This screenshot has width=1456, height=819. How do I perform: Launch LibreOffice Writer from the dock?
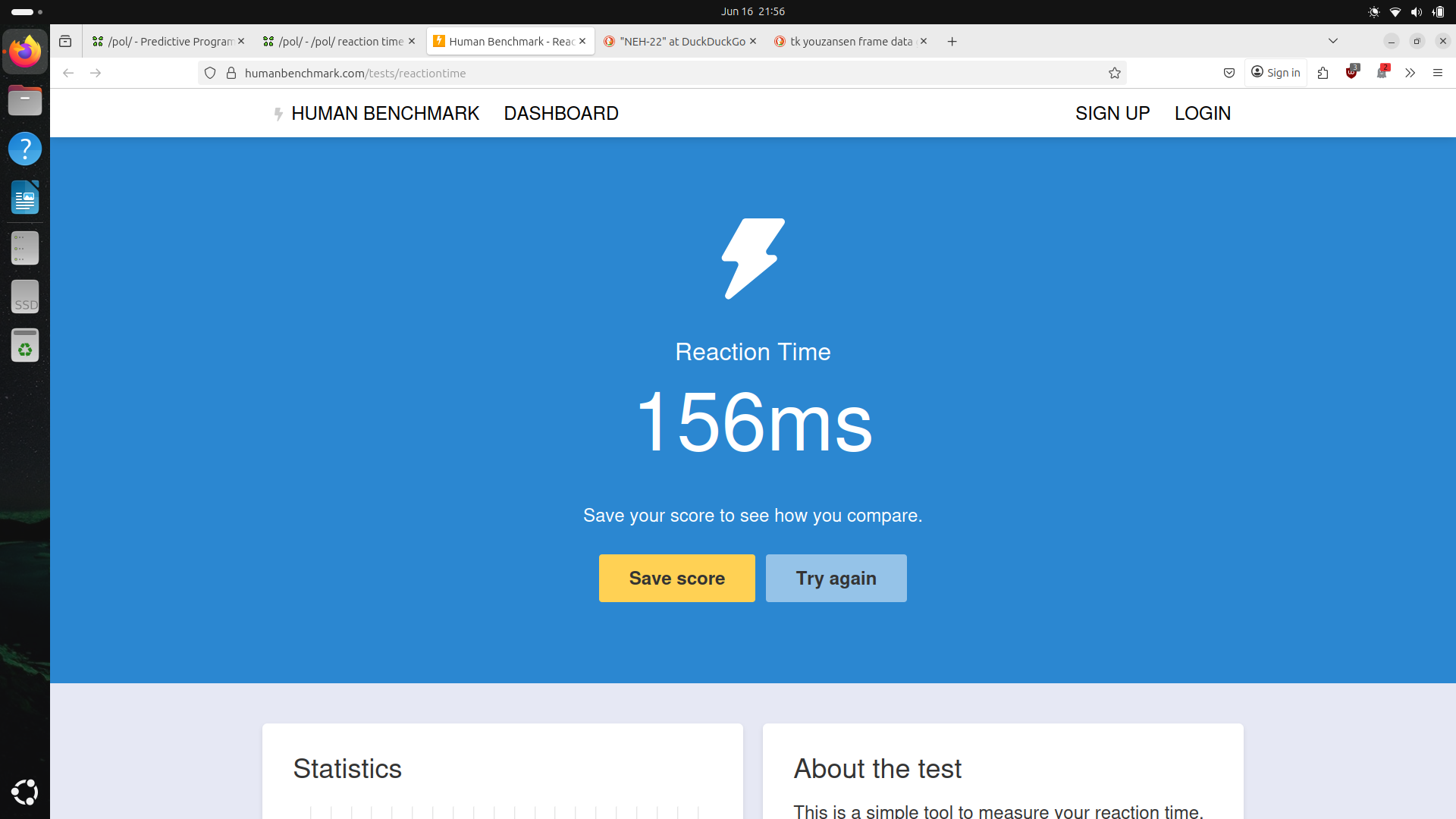pyautogui.click(x=25, y=197)
